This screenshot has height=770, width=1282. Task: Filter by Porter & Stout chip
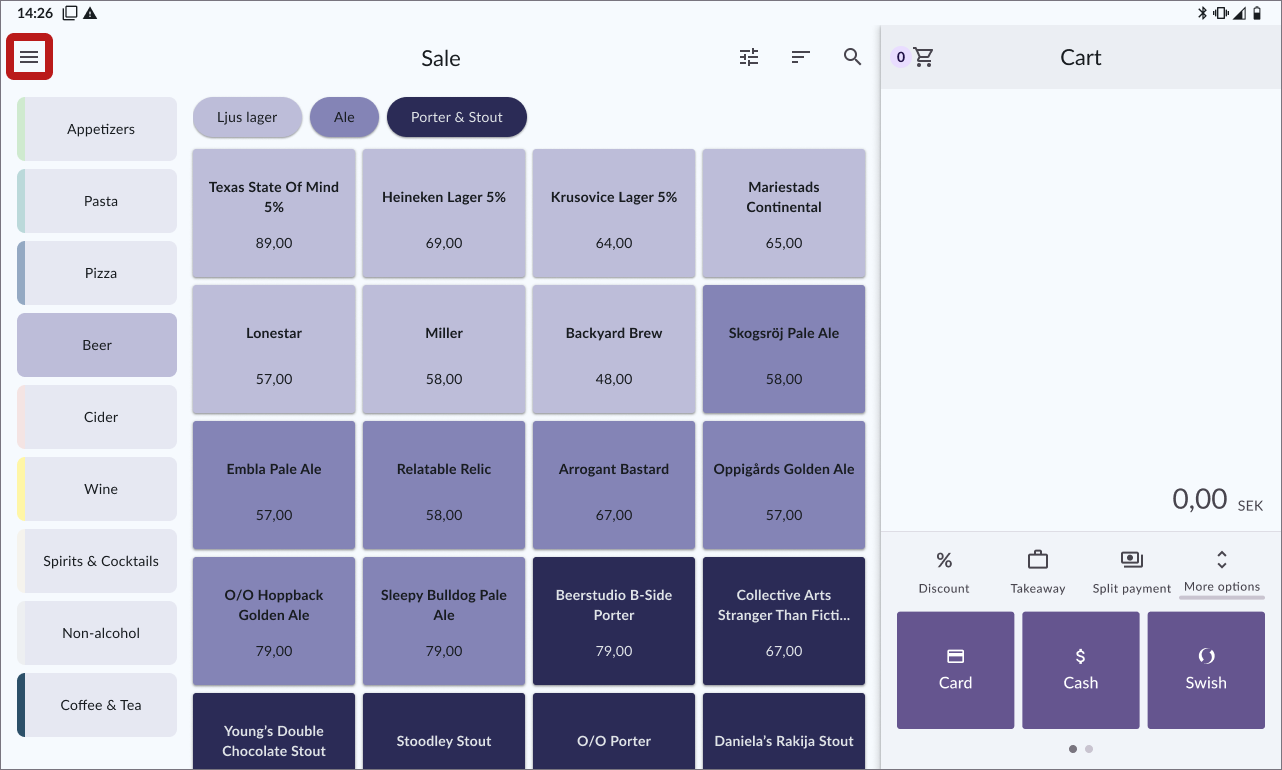(x=457, y=117)
